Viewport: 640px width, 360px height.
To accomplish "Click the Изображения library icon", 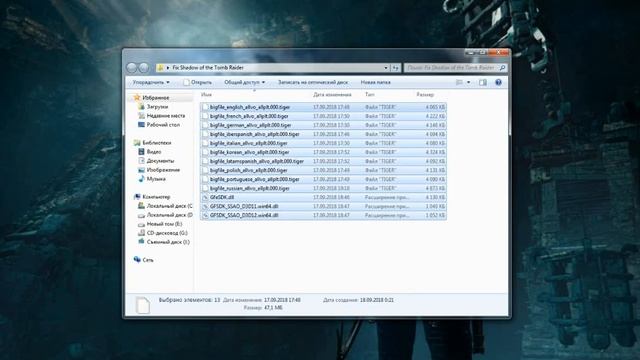I will (141, 170).
